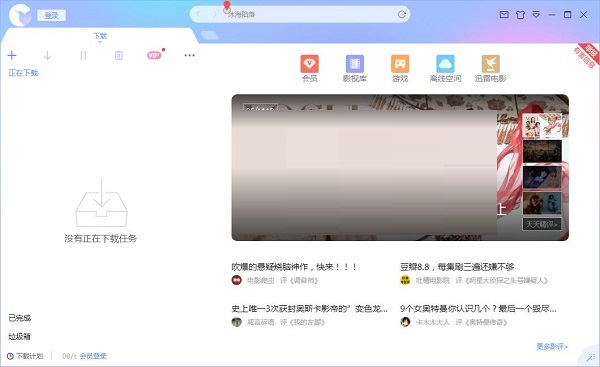Click the yellow avatar of 吐槽电影院
Viewport: 600px width, 367px height.
[x=405, y=280]
